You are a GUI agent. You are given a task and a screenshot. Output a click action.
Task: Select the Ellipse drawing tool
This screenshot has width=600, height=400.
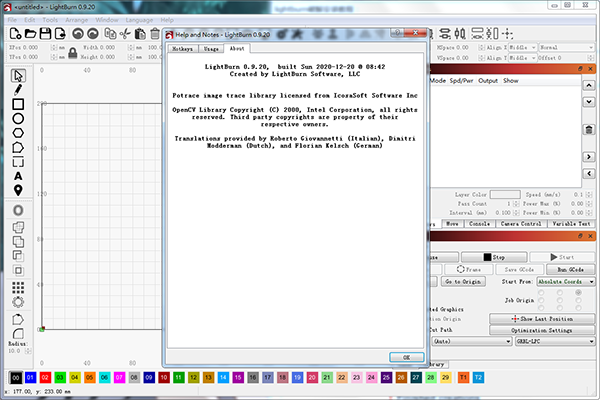click(x=18, y=119)
